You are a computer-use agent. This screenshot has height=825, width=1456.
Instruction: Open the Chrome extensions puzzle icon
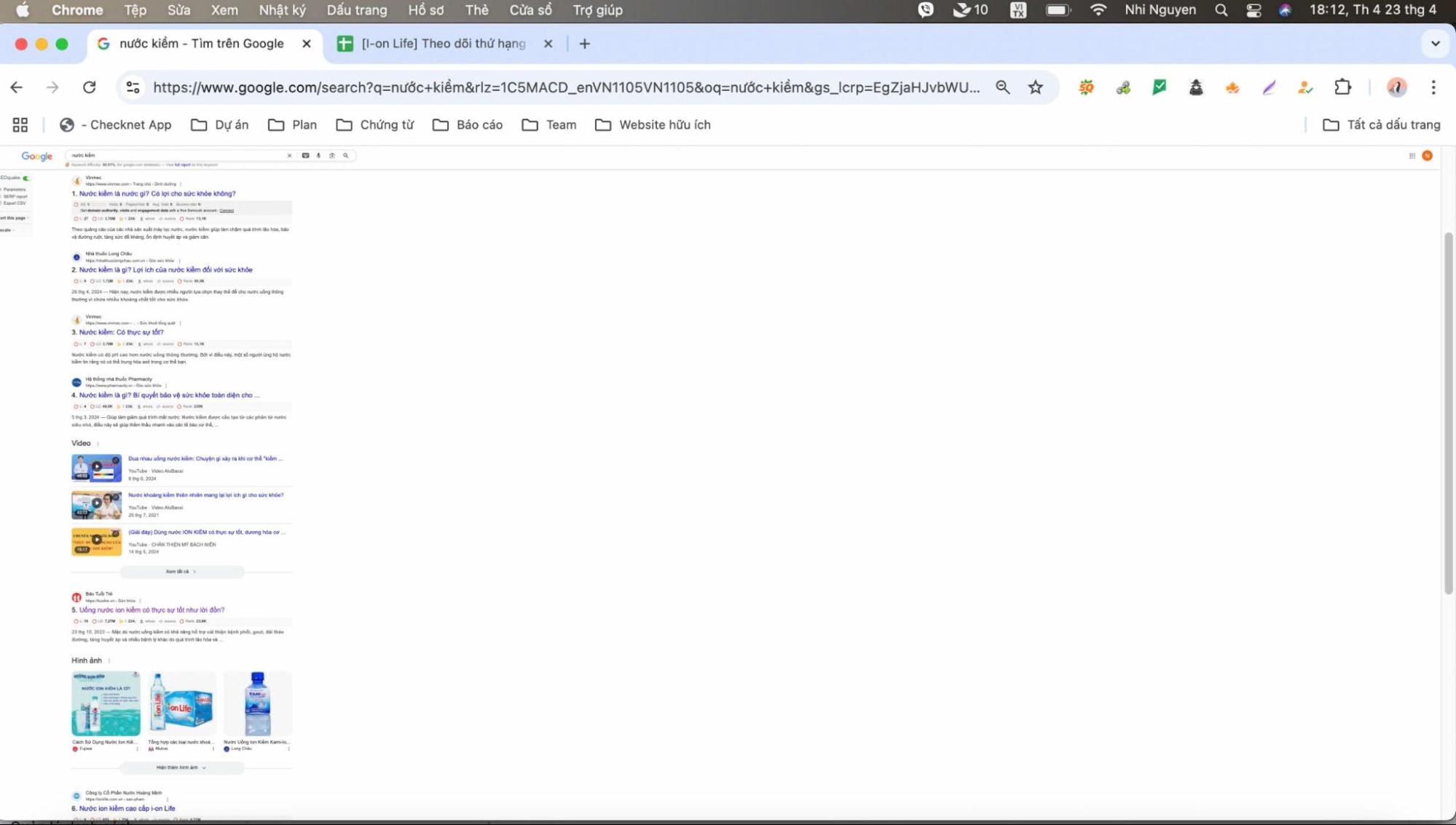click(1342, 87)
